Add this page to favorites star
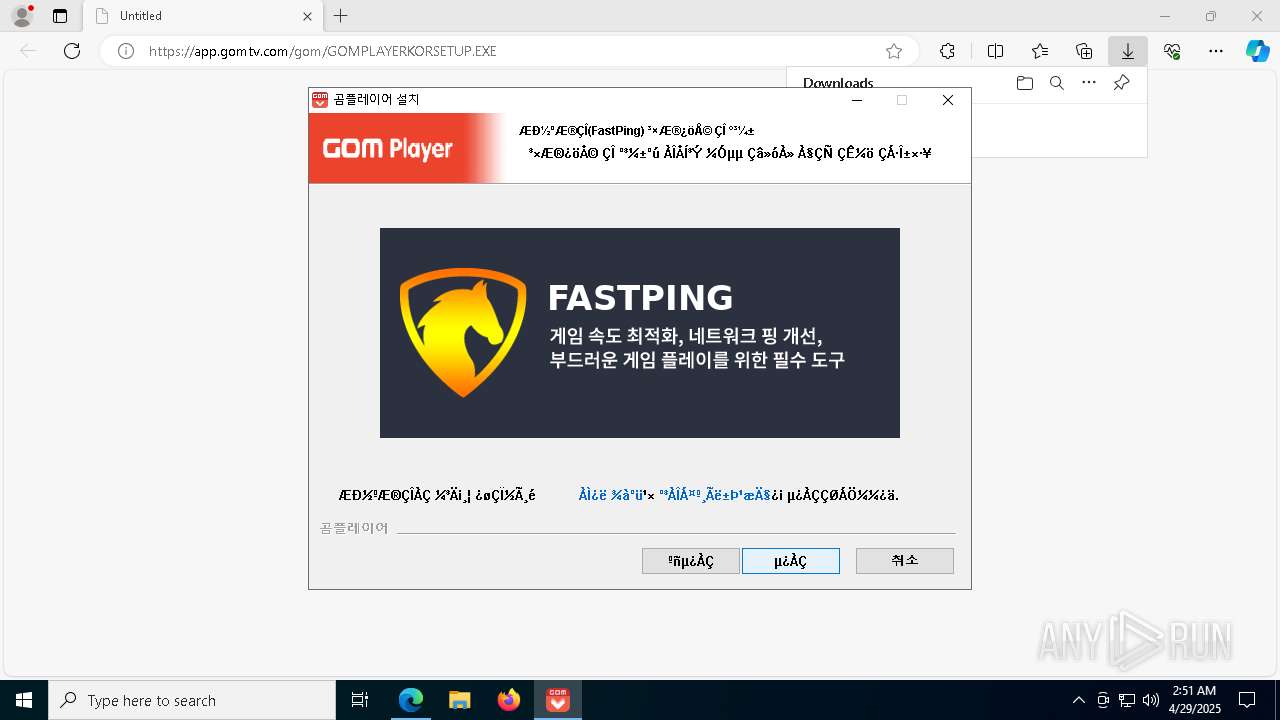1280x720 pixels. [x=894, y=51]
